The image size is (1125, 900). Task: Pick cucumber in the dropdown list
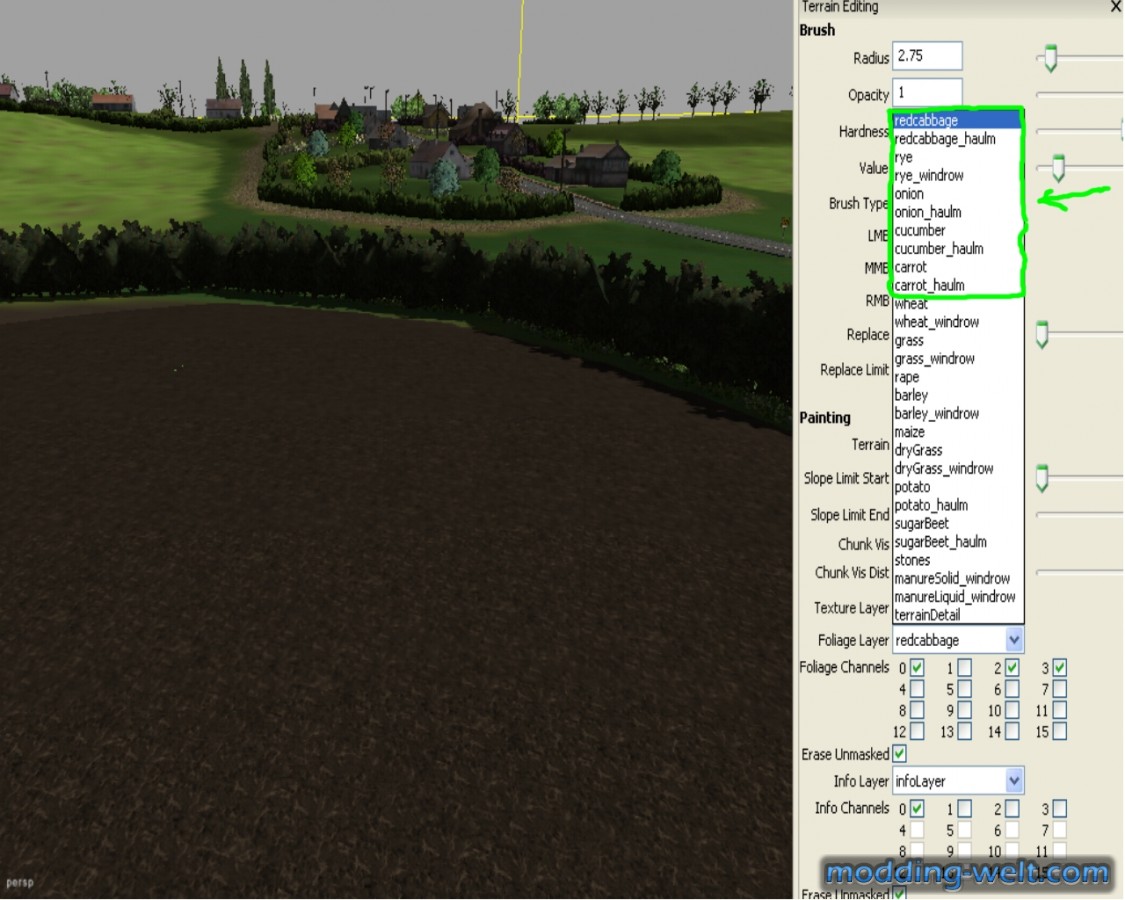[x=956, y=230]
